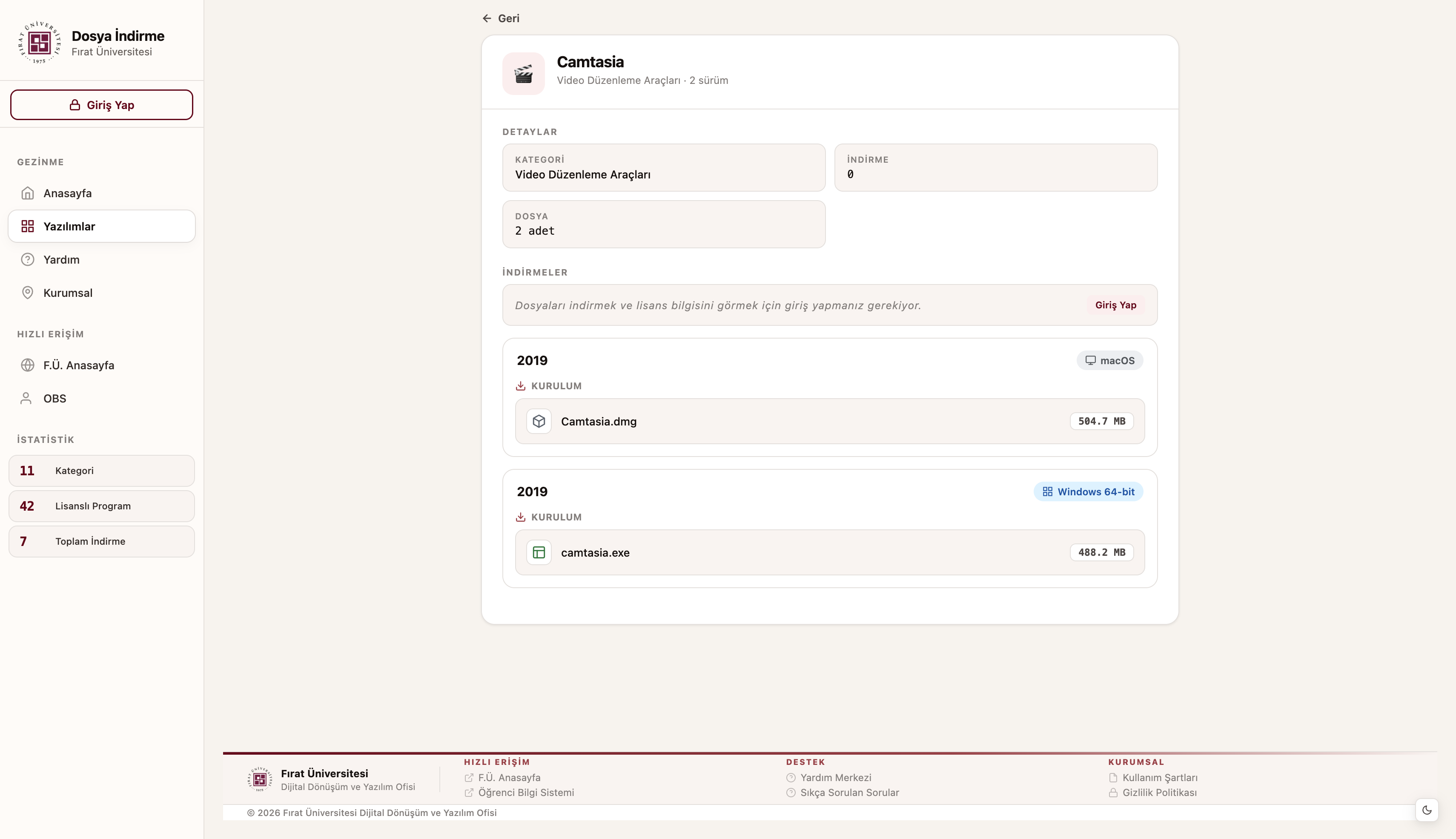Screen dimensions: 1456x839
Task: Toggle dark mode moon icon
Action: [1427, 810]
